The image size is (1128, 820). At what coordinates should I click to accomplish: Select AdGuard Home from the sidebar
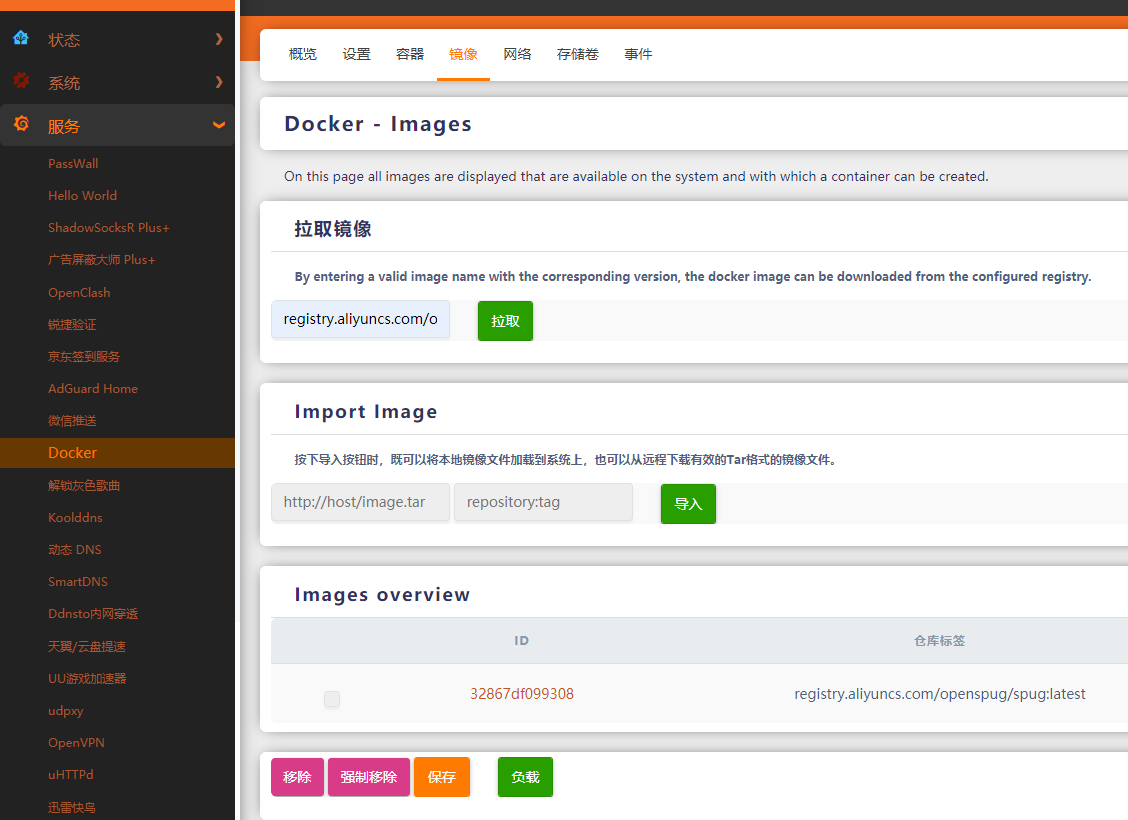click(x=93, y=388)
